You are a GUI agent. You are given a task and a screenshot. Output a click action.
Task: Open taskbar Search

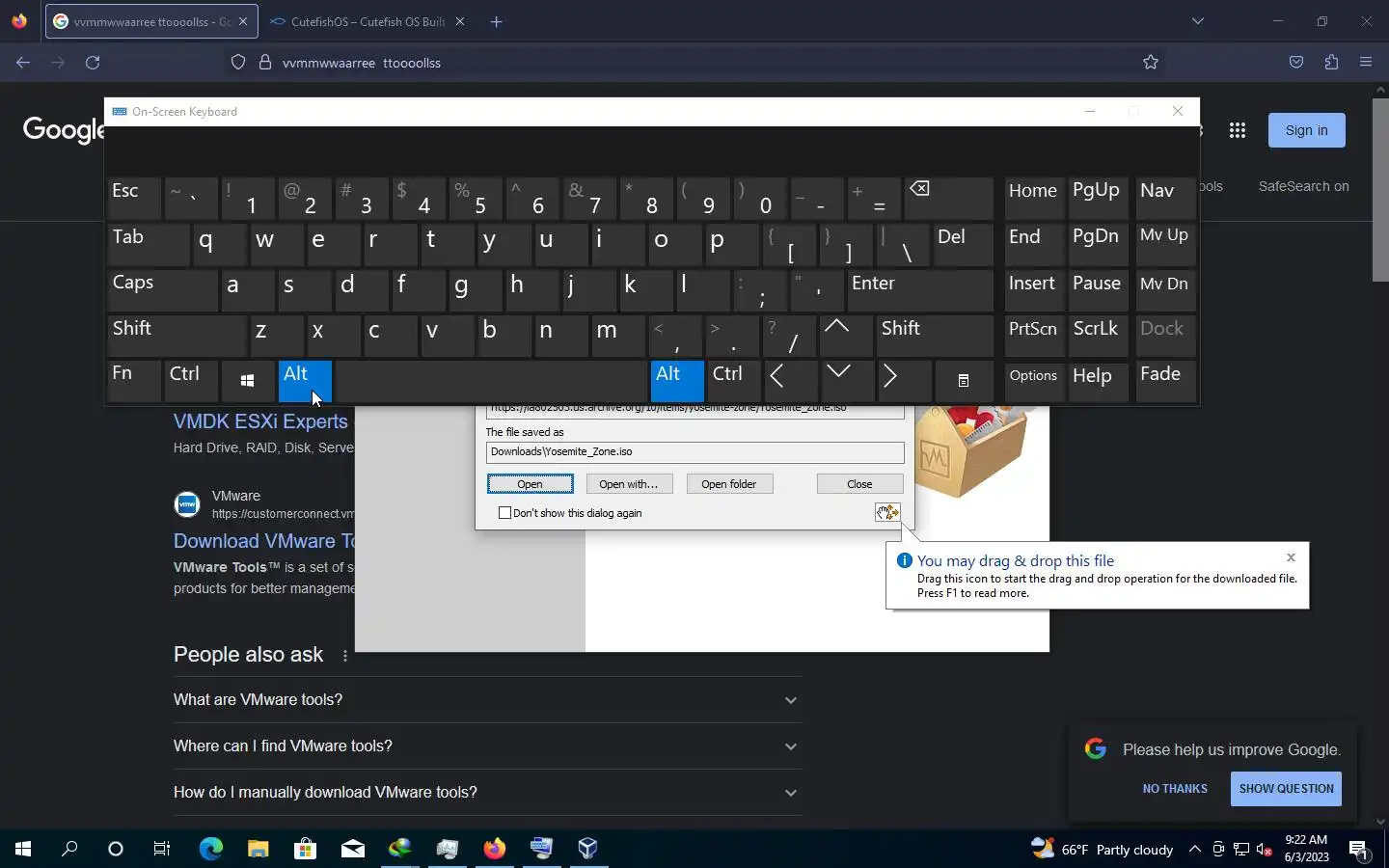coord(69,849)
